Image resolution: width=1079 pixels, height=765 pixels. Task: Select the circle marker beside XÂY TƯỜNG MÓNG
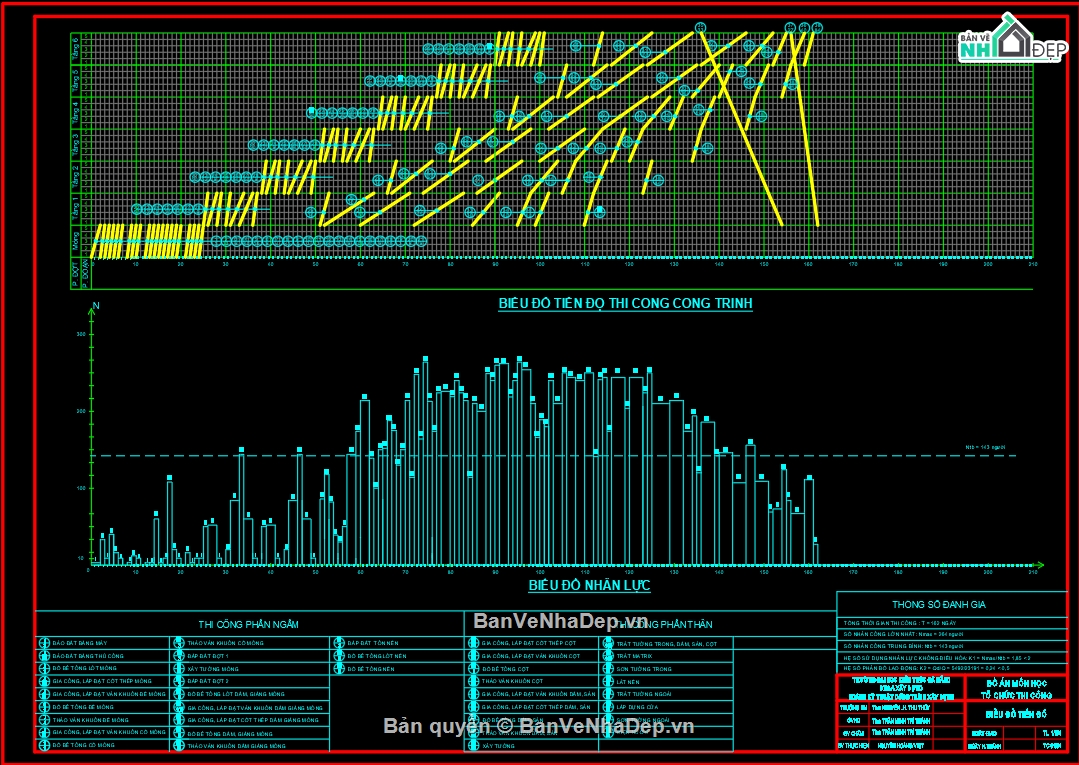tap(179, 668)
